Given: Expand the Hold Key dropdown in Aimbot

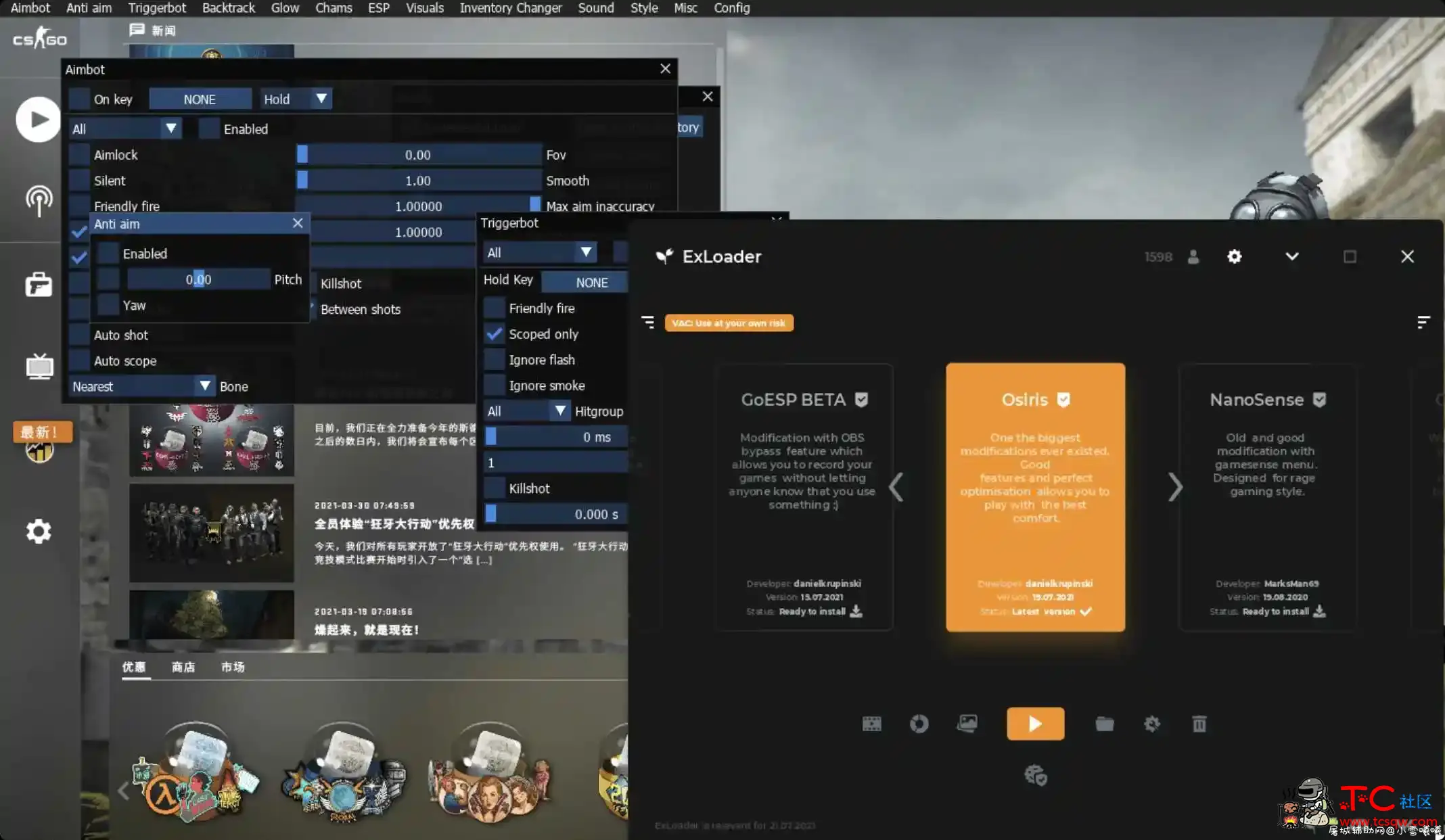Looking at the screenshot, I should click(320, 98).
